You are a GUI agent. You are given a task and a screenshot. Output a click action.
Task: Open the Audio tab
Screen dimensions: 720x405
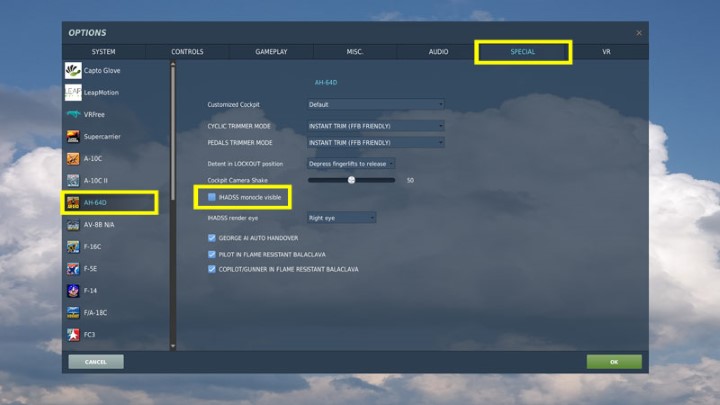(x=438, y=51)
